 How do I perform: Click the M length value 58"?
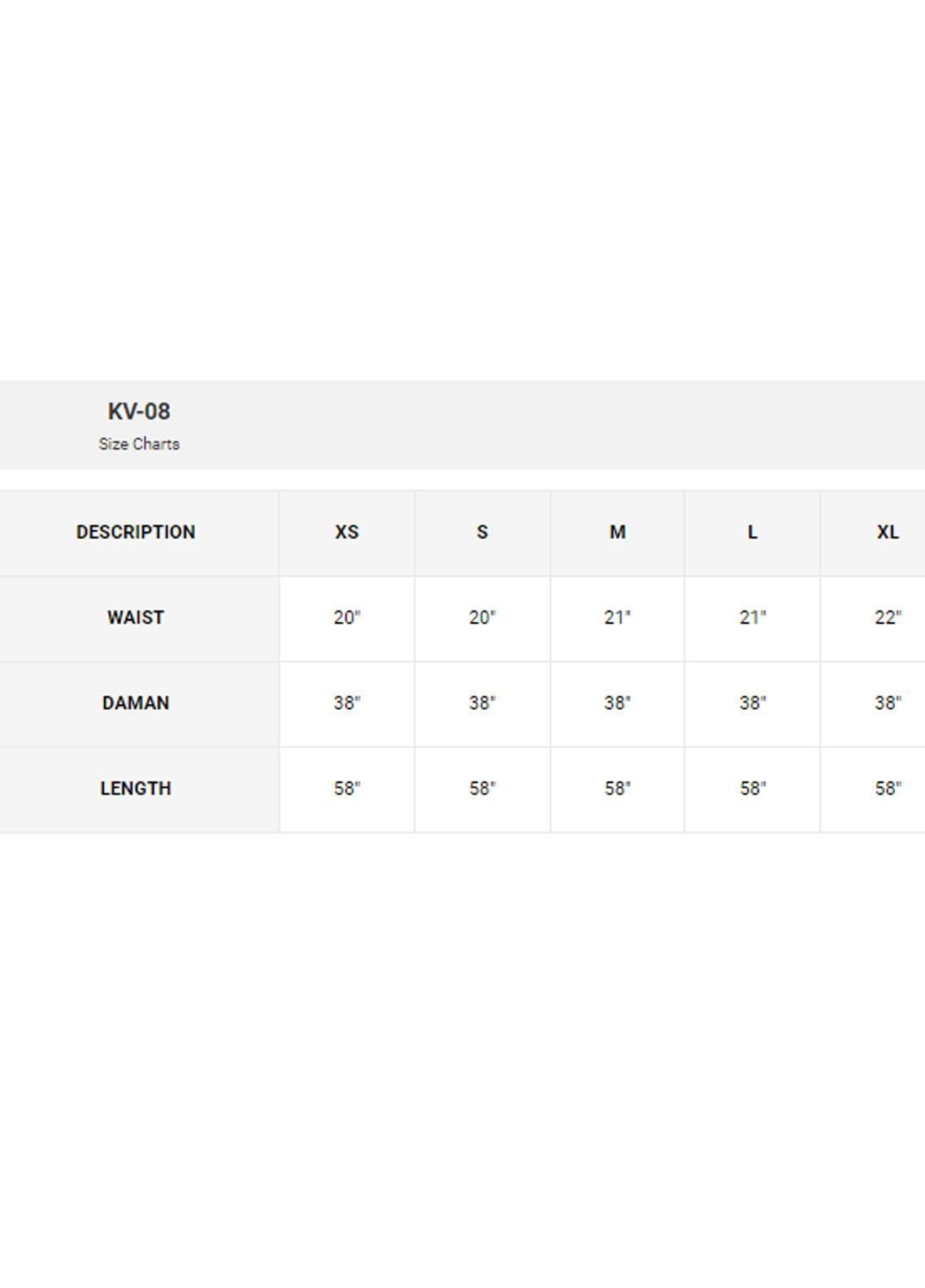click(x=618, y=788)
